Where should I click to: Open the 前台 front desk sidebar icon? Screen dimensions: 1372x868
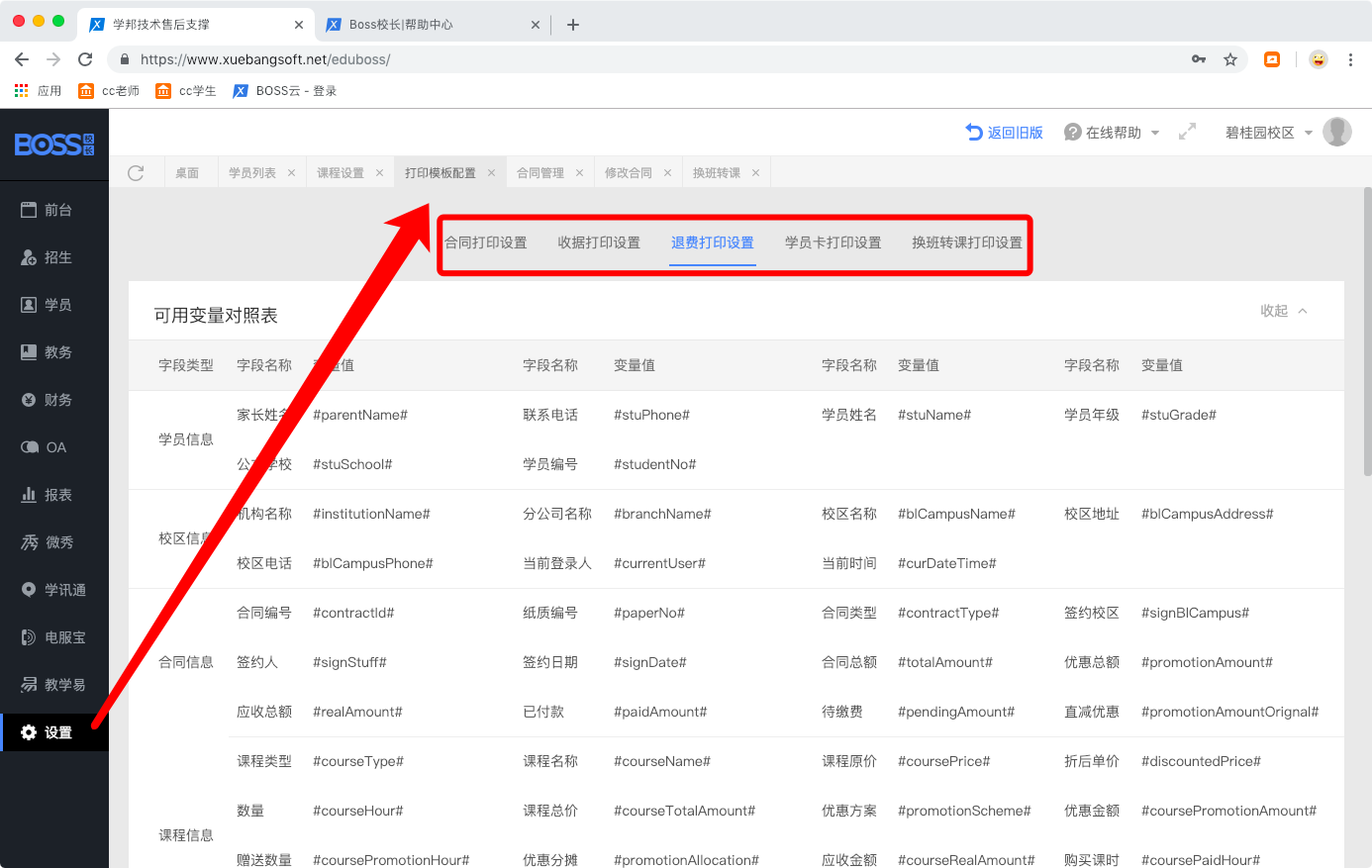click(x=29, y=210)
